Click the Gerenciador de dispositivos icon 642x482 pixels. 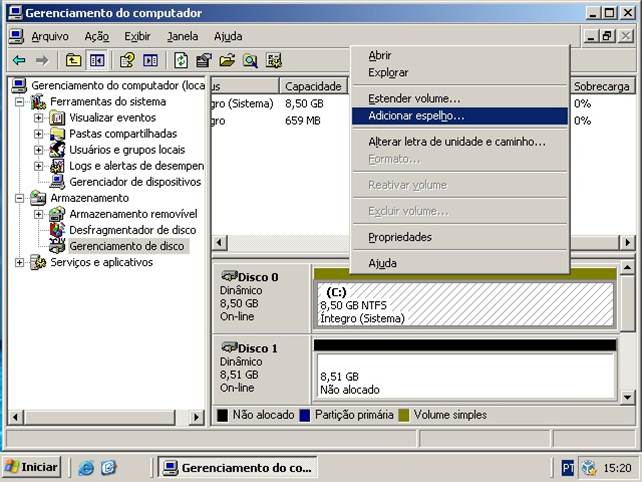tap(57, 182)
